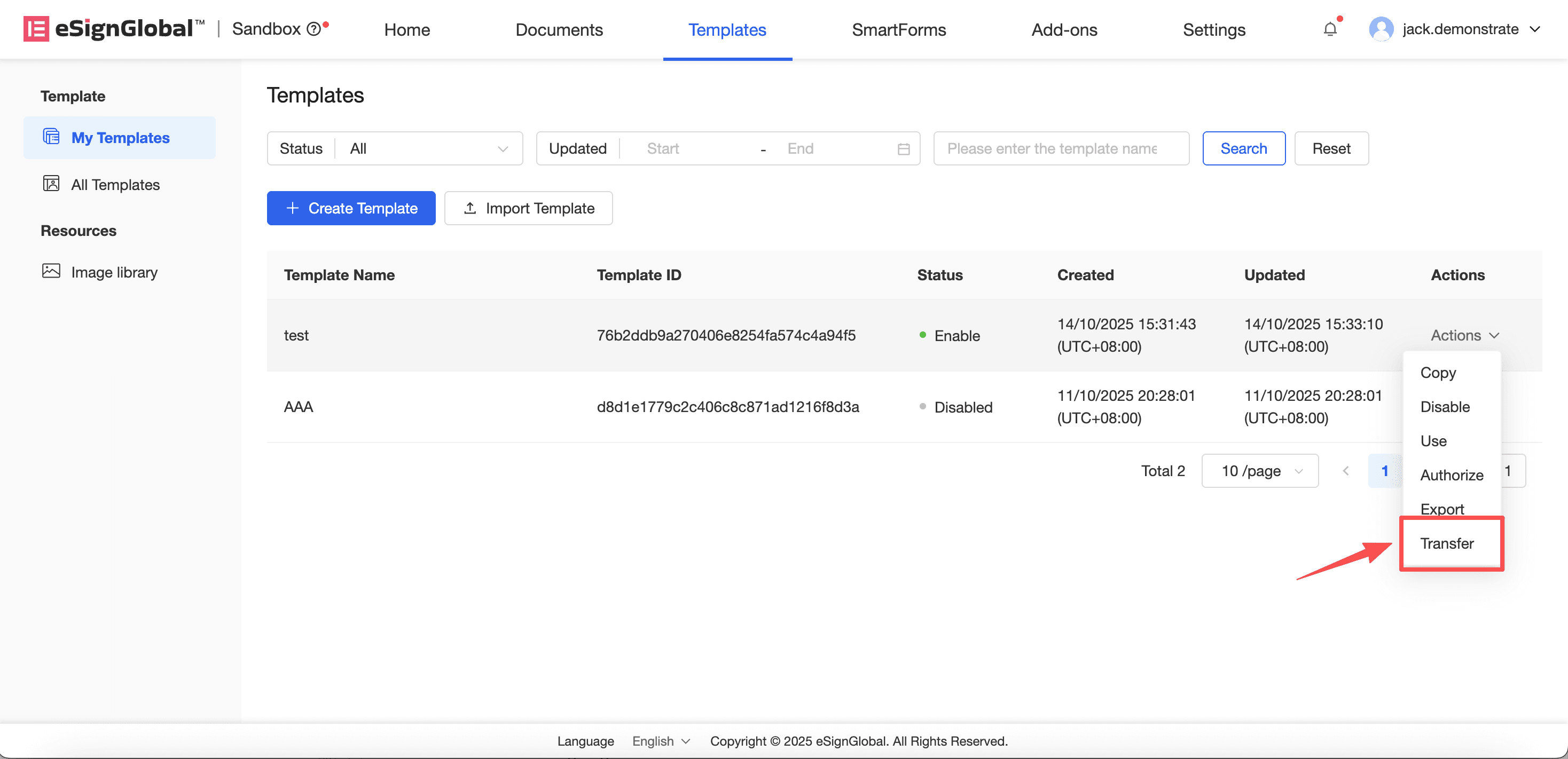The width and height of the screenshot is (1568, 759).
Task: Click the user avatar icon
Action: pos(1381,29)
